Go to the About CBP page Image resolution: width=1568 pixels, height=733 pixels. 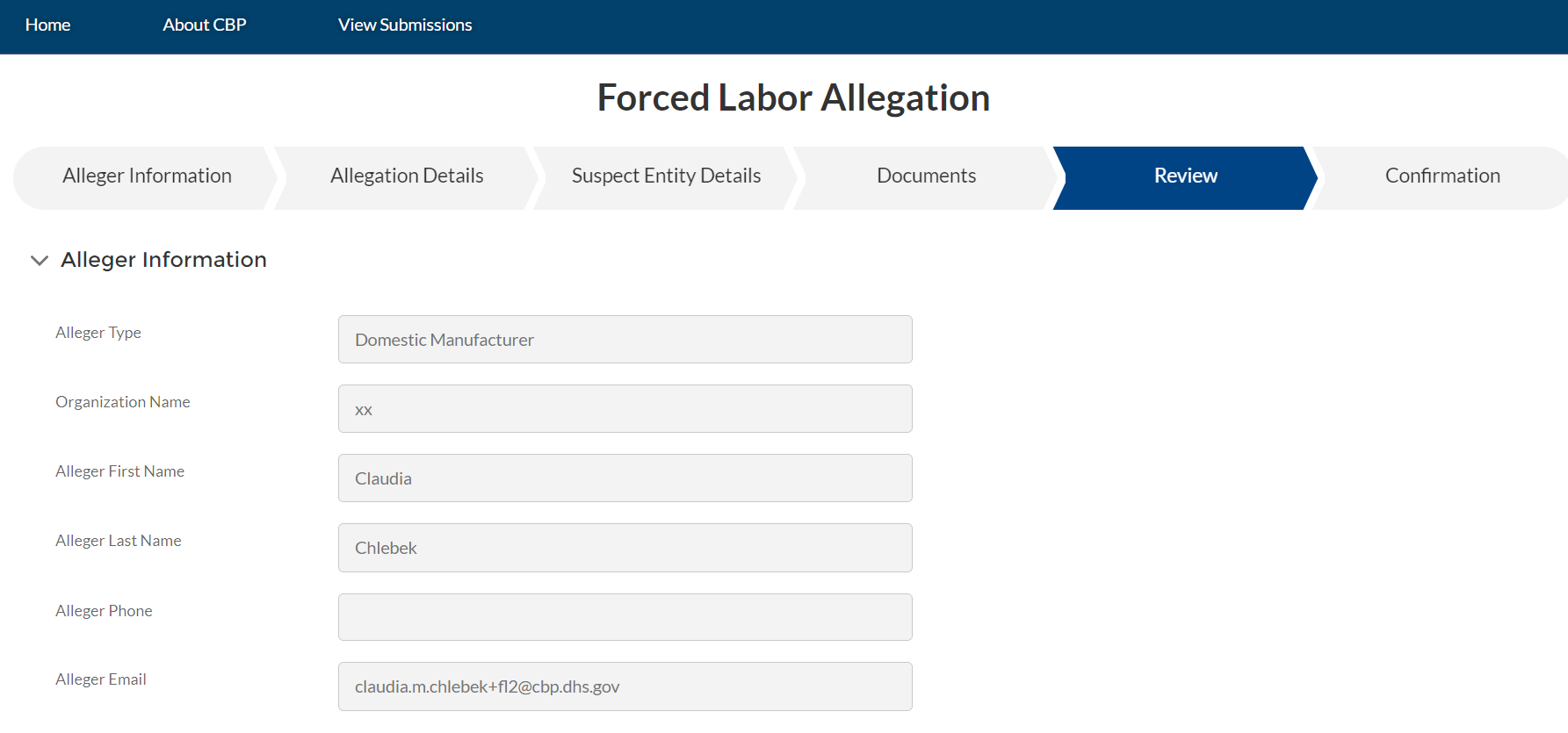tap(204, 25)
